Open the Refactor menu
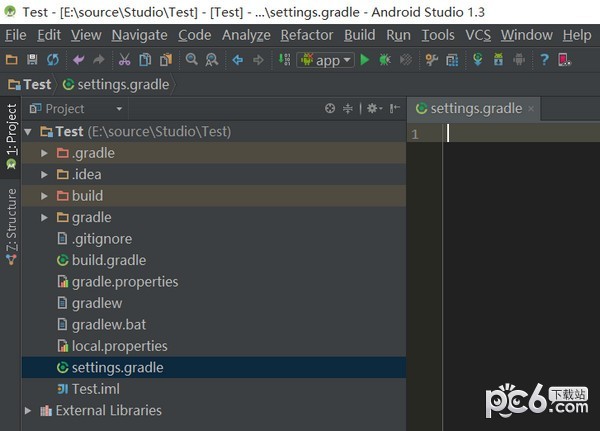 (x=307, y=35)
